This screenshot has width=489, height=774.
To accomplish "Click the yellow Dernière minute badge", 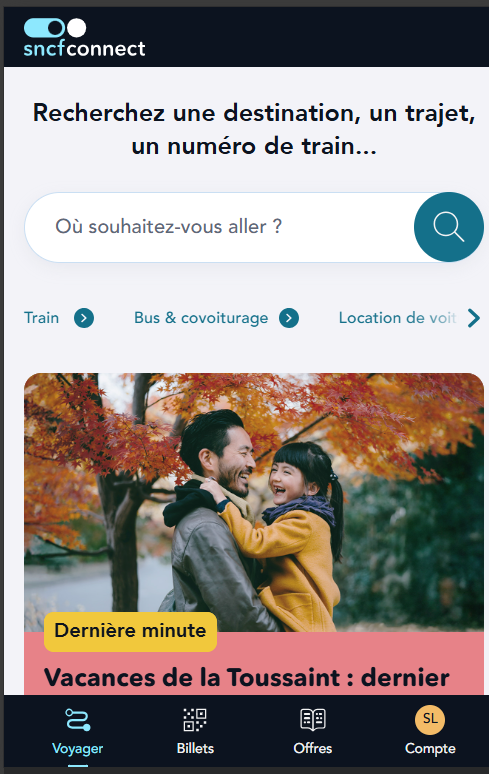I will 130,632.
